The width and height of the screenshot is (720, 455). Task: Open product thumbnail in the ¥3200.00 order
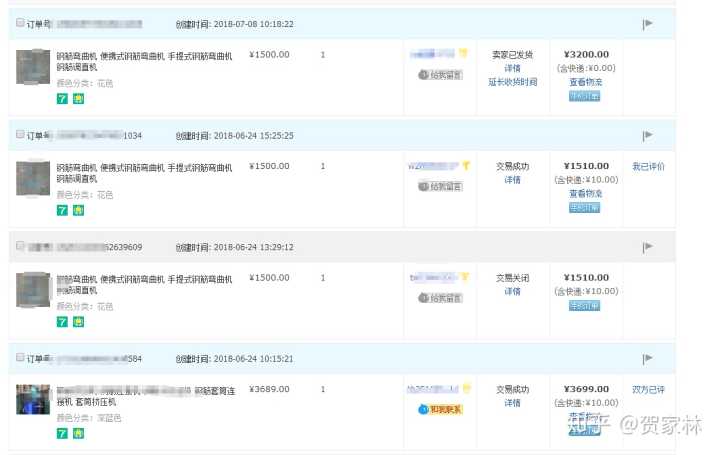coord(33,67)
